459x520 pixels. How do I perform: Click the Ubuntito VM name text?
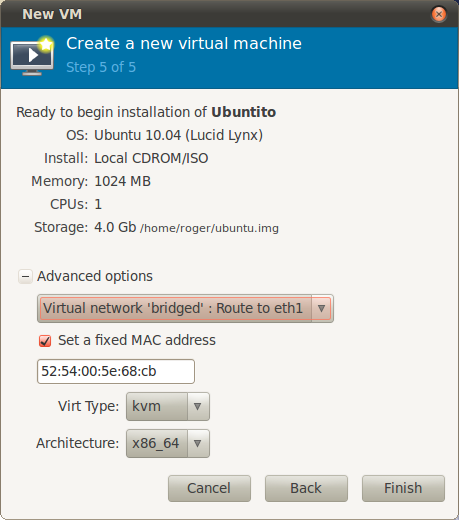tap(244, 112)
